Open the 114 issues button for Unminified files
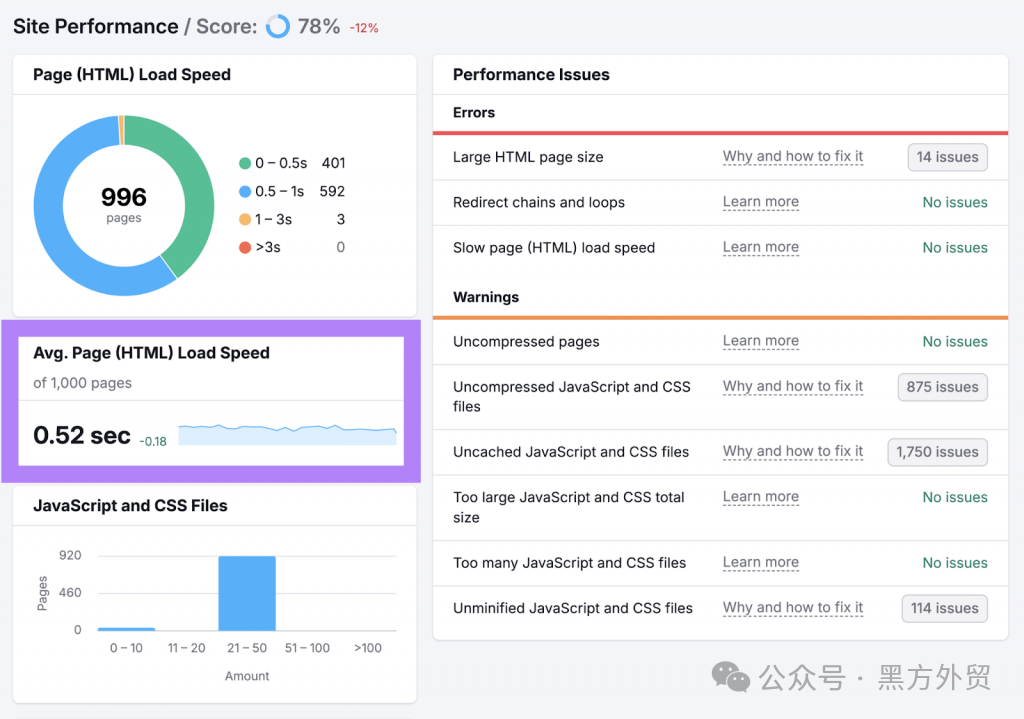 tap(944, 608)
